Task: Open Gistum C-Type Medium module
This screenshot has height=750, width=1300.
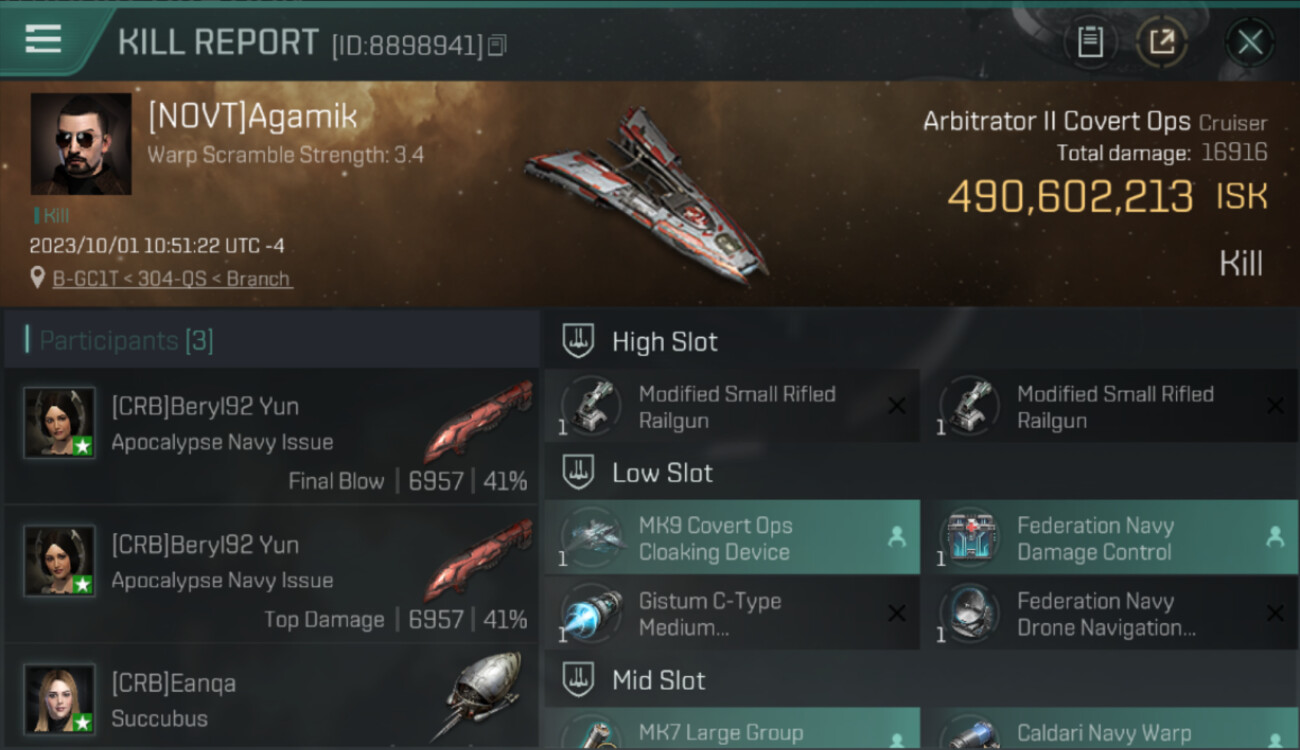Action: coord(732,614)
